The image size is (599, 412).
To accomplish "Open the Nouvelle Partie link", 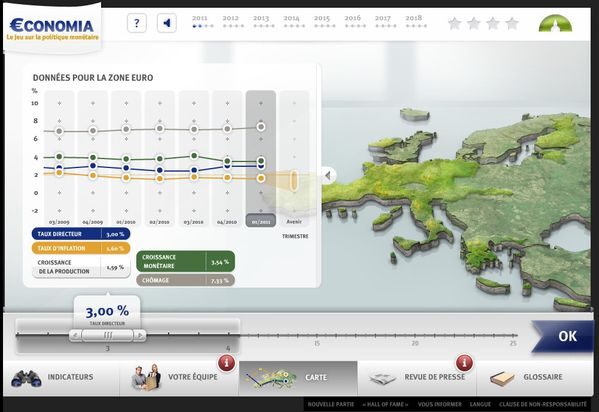I will point(331,404).
